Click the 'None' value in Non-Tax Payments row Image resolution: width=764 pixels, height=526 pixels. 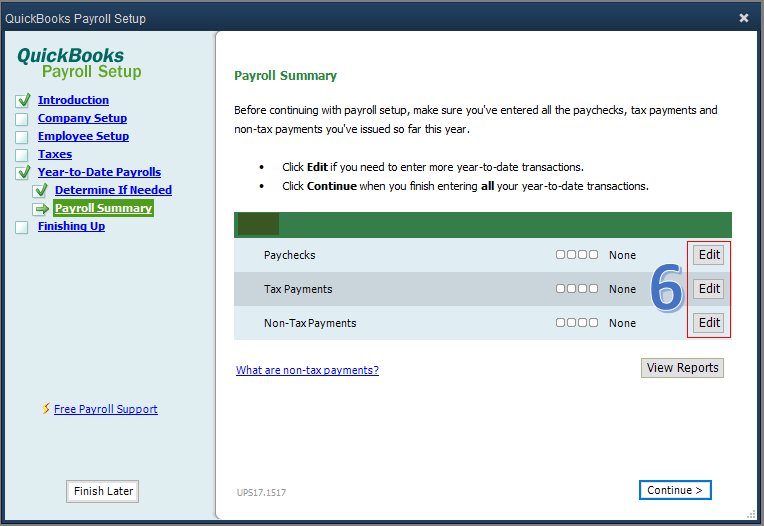(622, 323)
